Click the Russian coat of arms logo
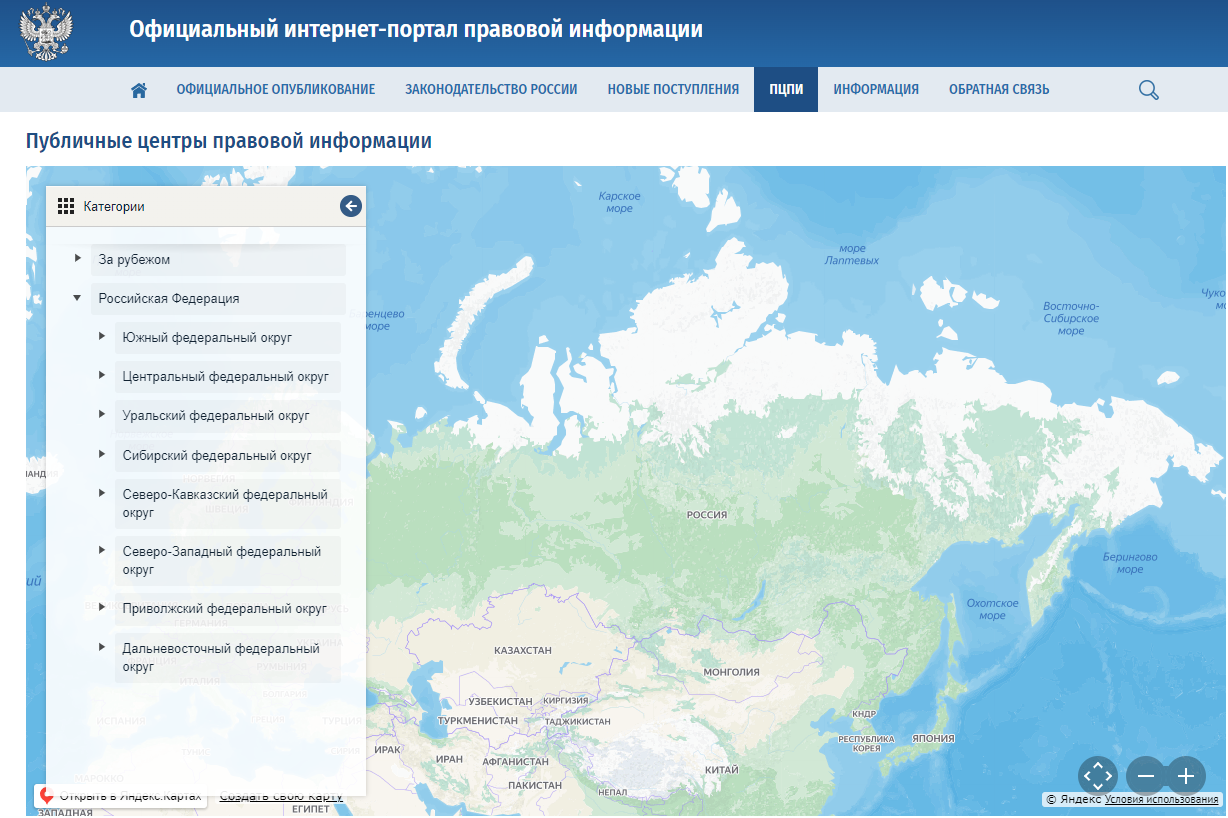 tap(47, 33)
